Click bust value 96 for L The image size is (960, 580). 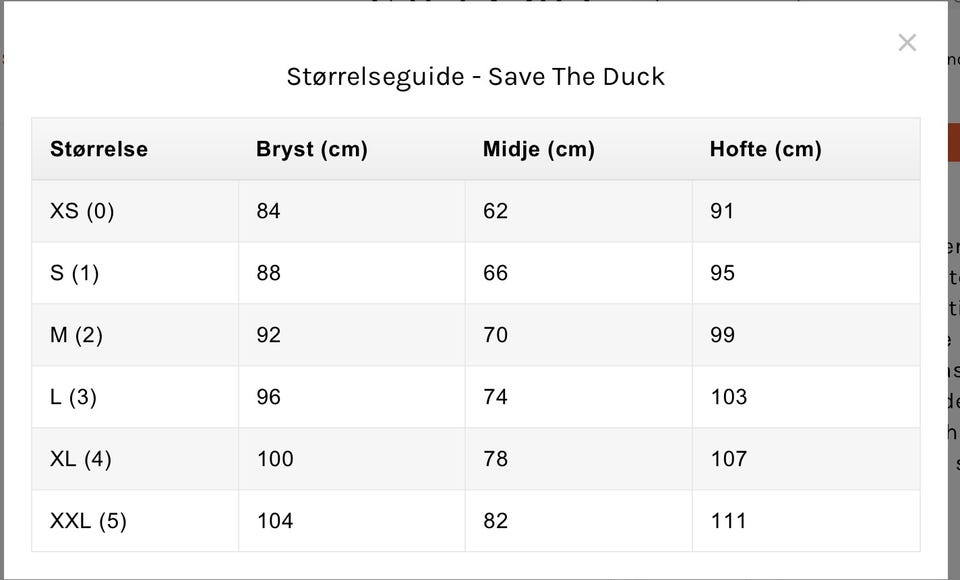[x=268, y=397]
